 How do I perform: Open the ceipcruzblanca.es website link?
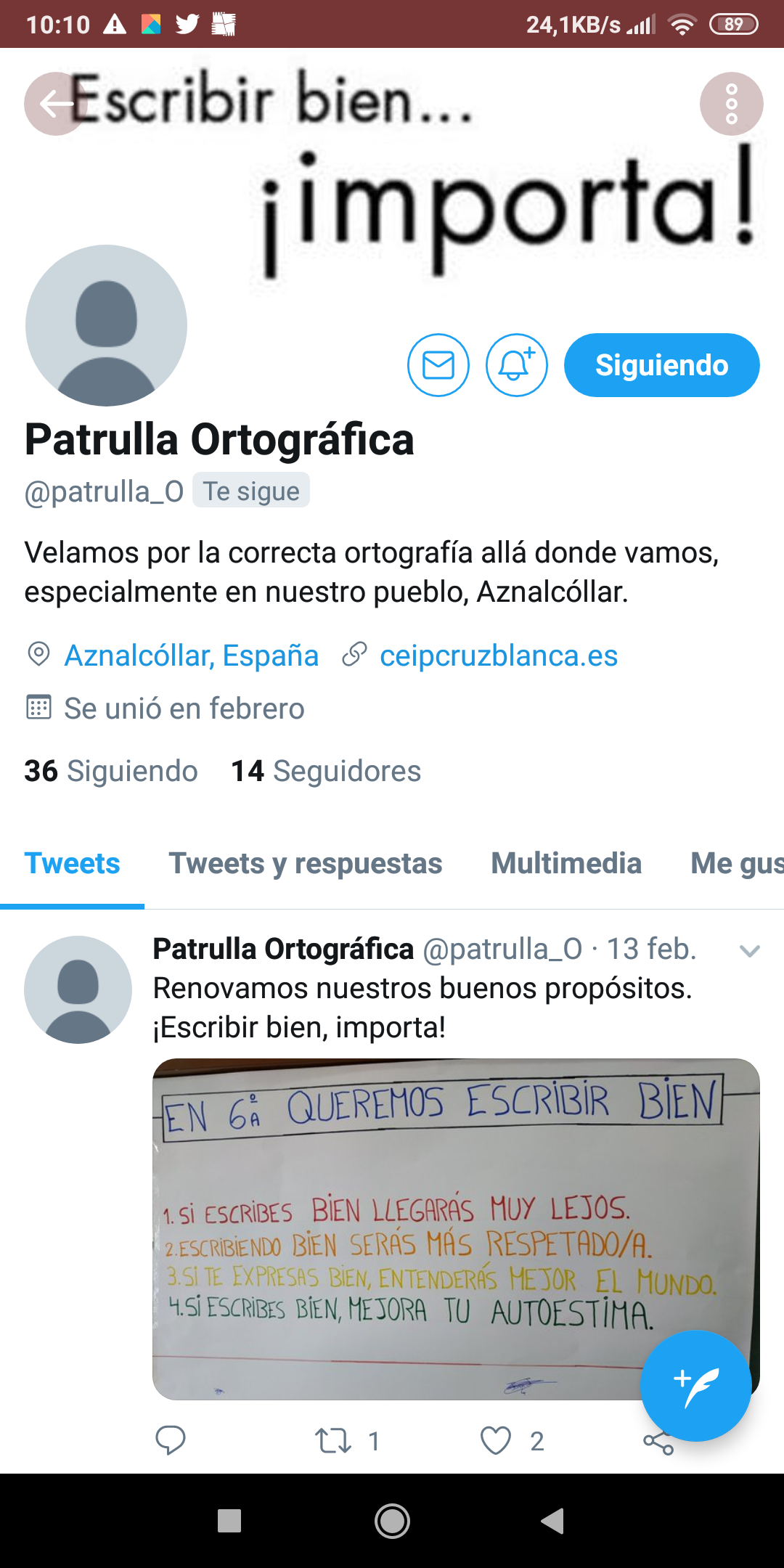pyautogui.click(x=499, y=656)
